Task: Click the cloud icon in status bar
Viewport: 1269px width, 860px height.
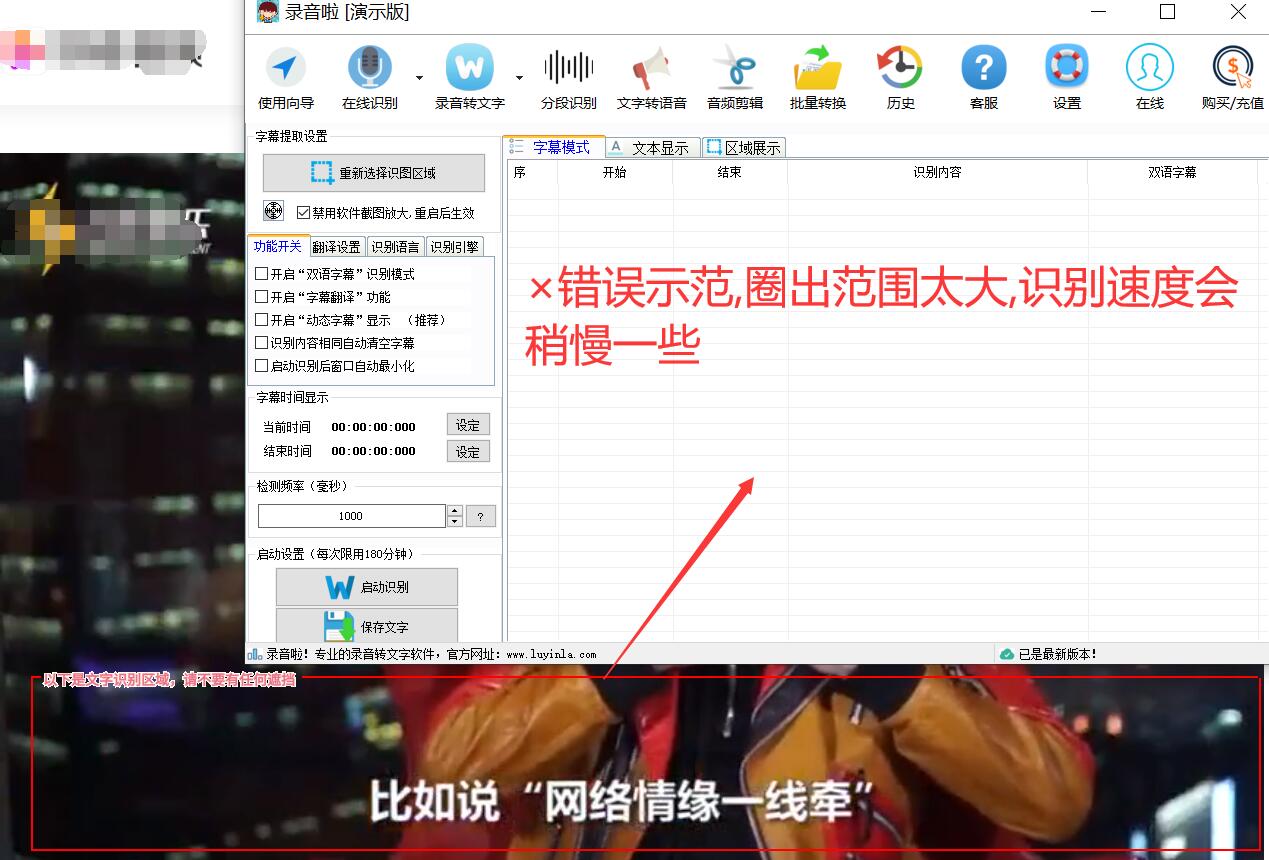Action: pyautogui.click(x=1007, y=654)
